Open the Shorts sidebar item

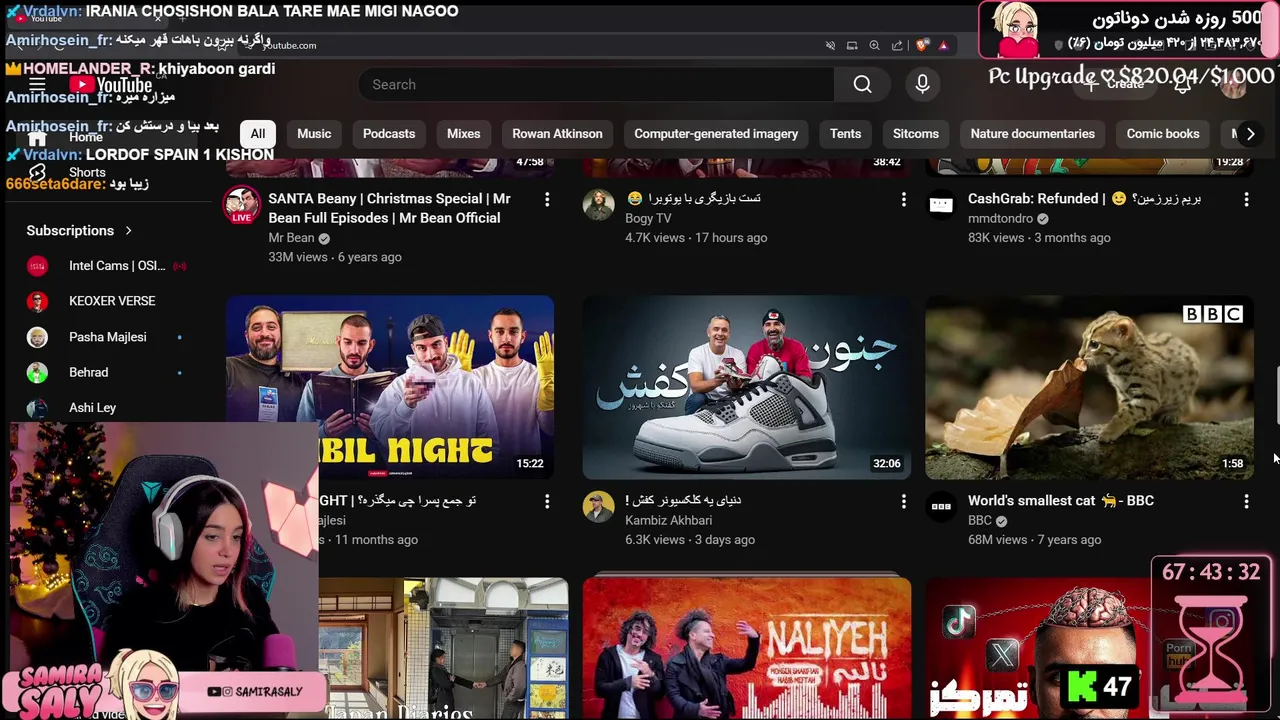click(x=87, y=172)
